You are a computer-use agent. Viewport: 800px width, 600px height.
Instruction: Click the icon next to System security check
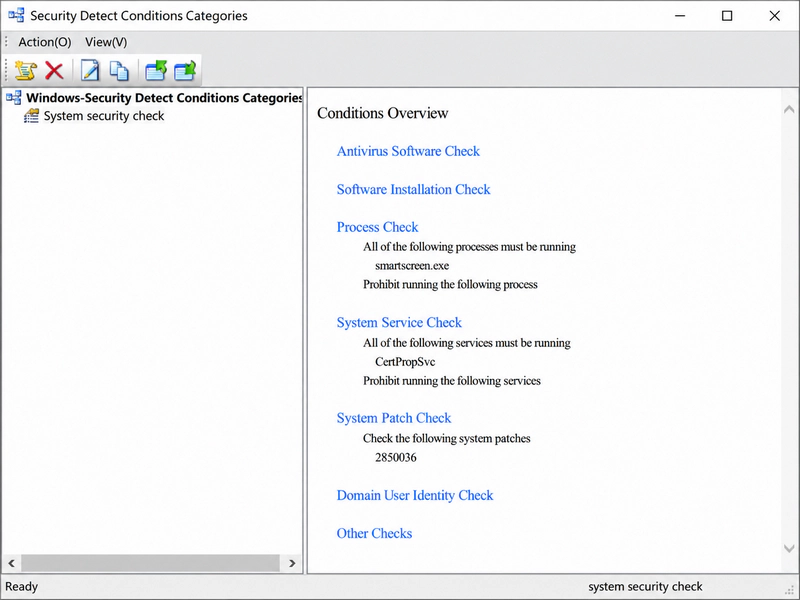(31, 116)
